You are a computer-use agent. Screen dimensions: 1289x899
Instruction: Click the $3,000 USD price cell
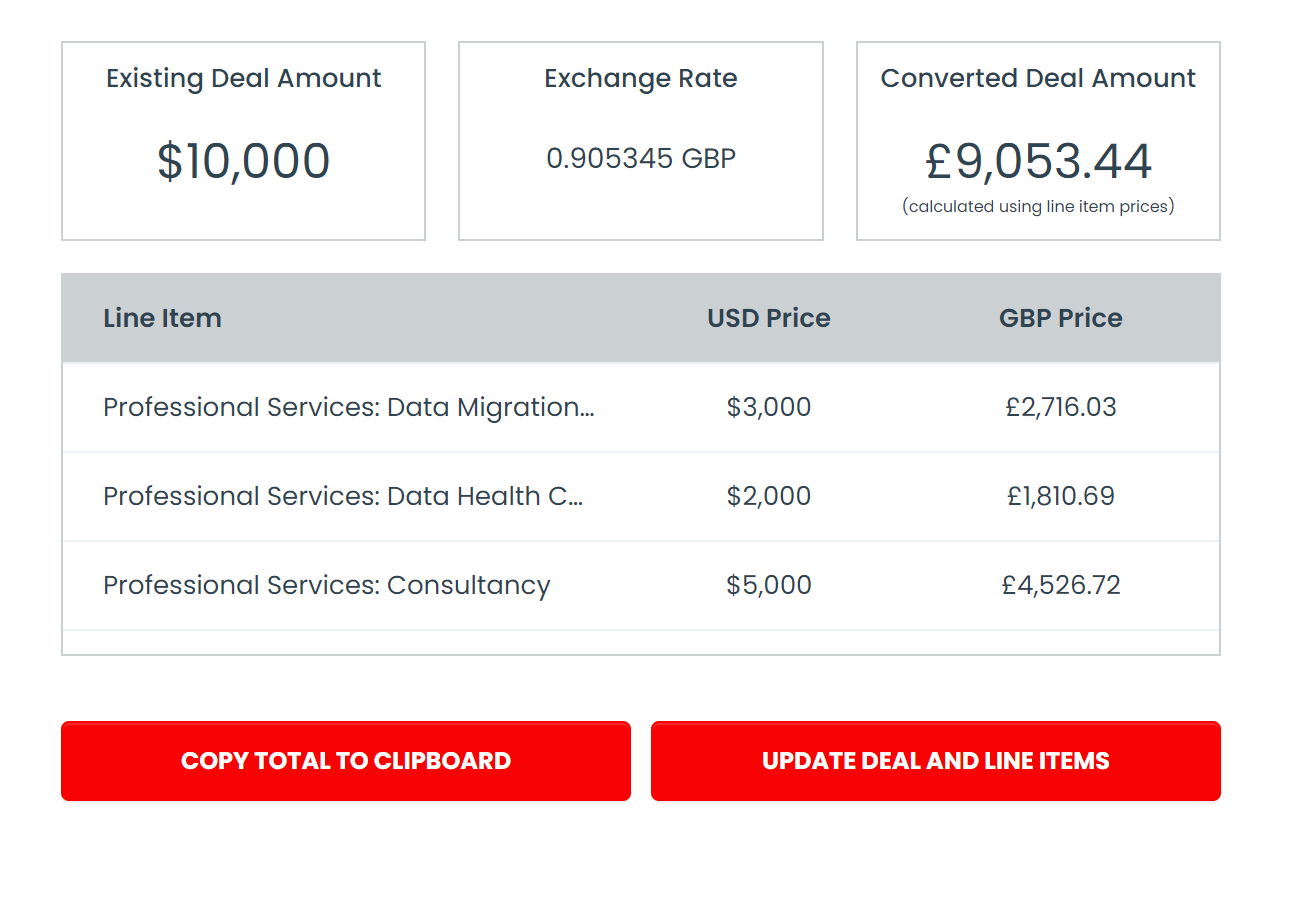point(768,407)
